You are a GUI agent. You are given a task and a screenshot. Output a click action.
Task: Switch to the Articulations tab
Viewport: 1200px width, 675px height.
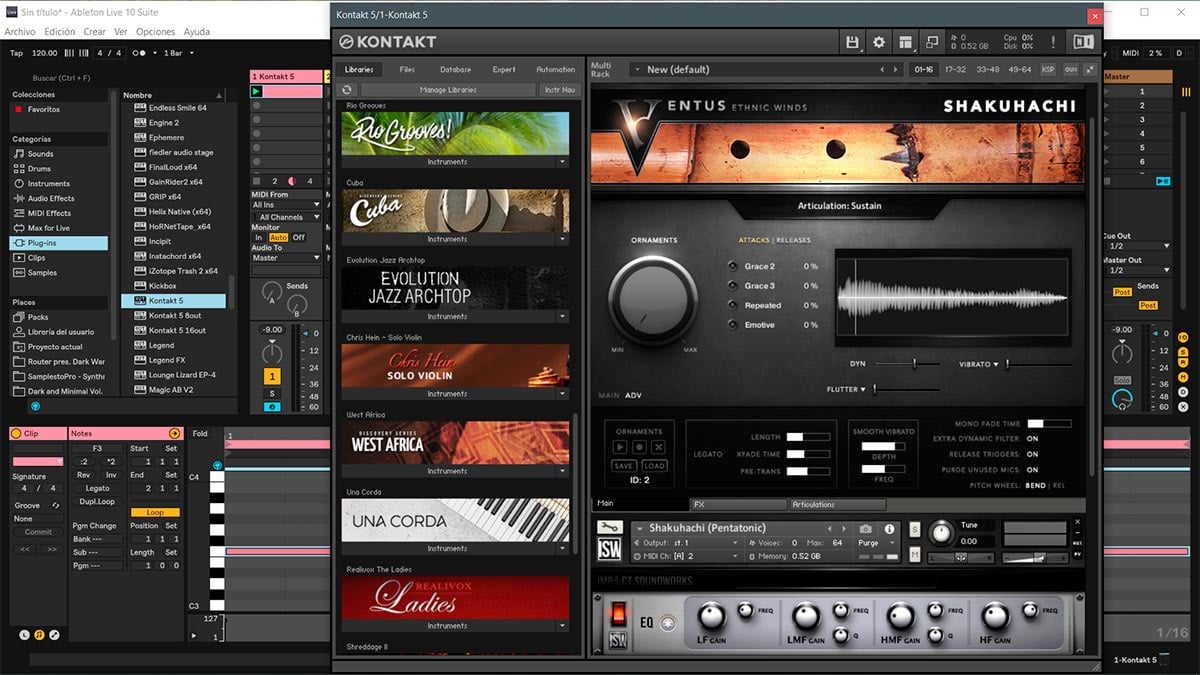click(839, 505)
